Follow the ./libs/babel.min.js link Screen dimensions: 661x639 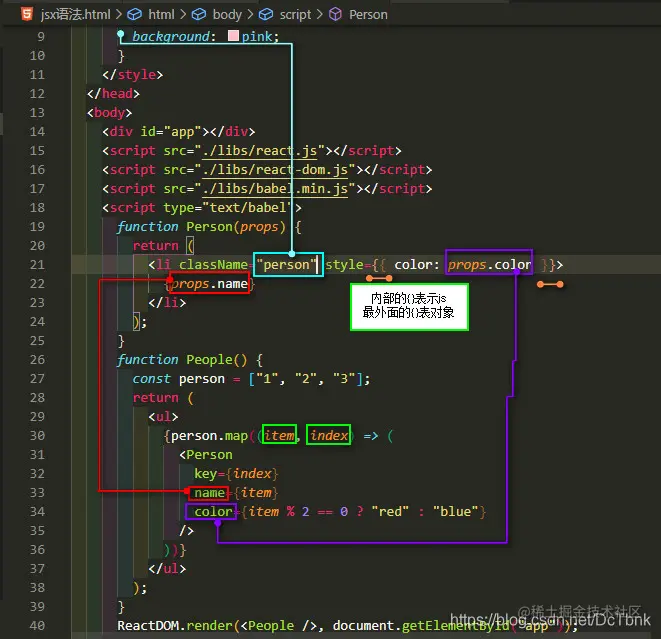[x=275, y=188]
